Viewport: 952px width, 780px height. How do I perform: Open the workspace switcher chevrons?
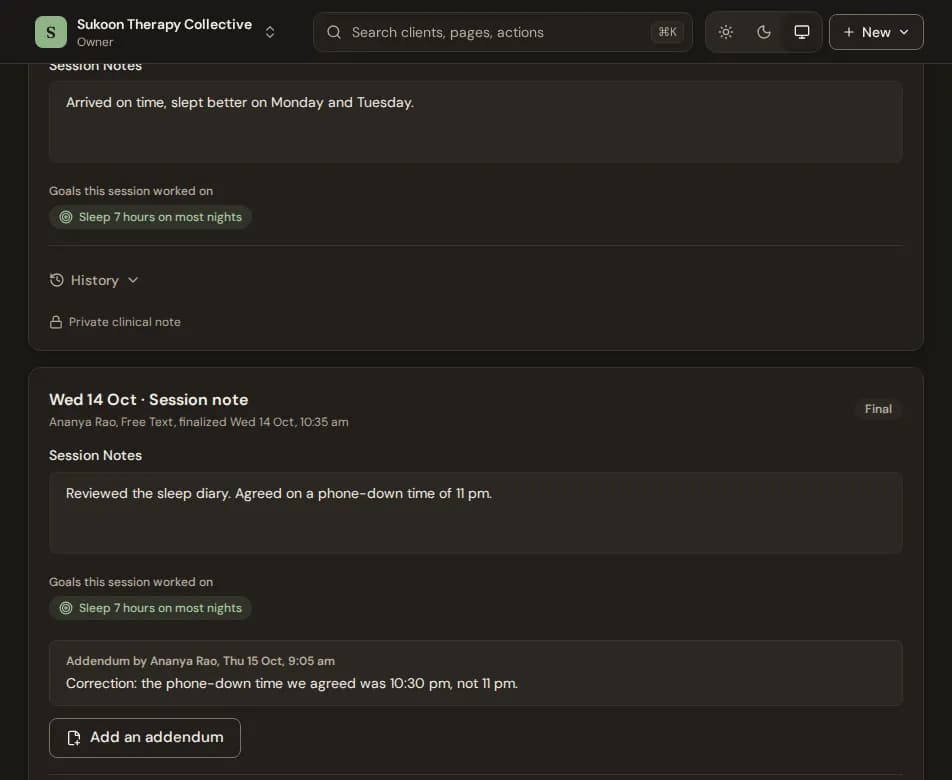pos(270,32)
